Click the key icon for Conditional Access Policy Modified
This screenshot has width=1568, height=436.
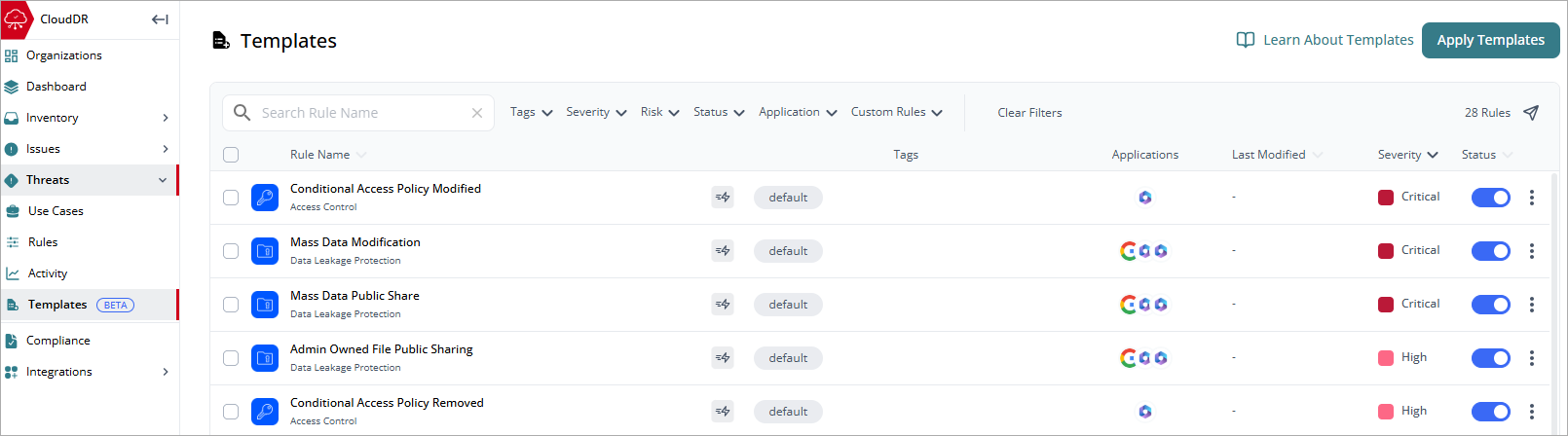[x=265, y=198]
